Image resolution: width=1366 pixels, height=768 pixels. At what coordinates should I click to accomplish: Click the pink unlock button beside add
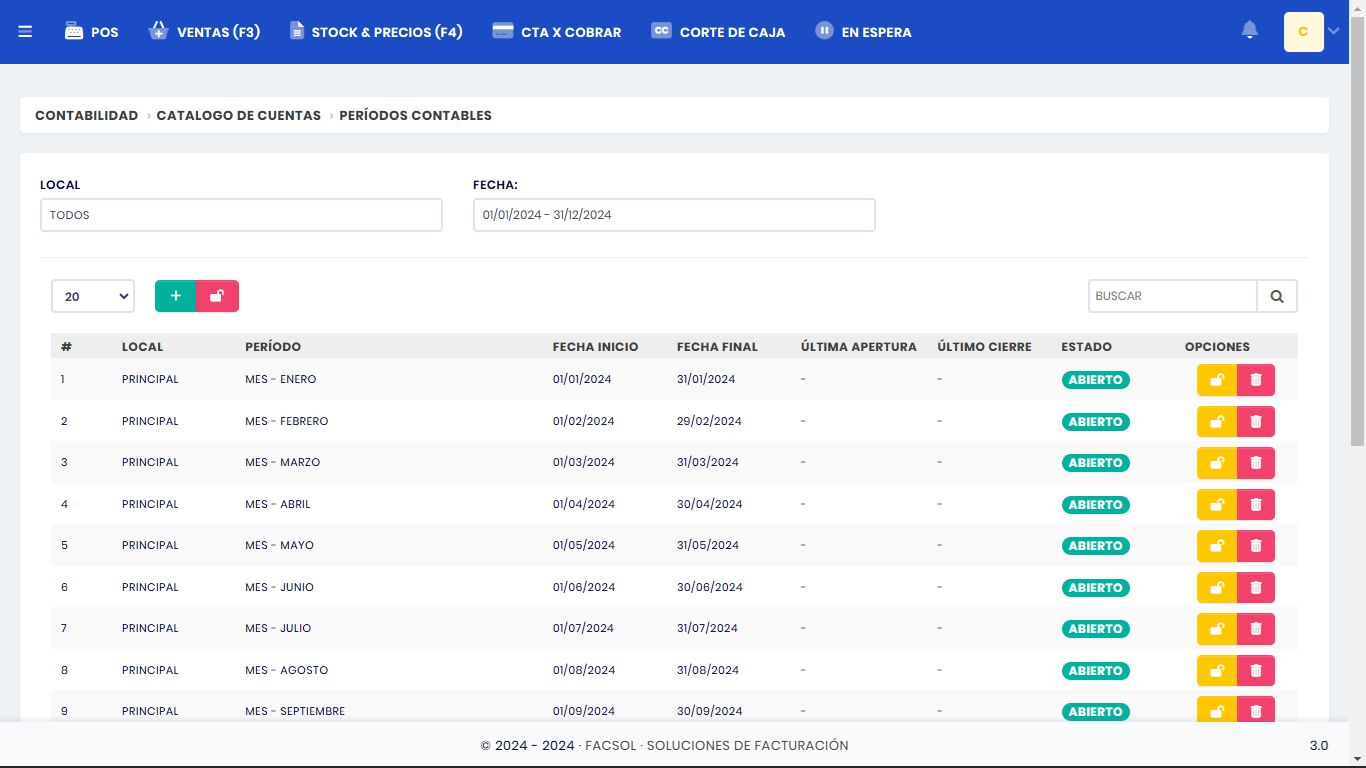point(217,296)
